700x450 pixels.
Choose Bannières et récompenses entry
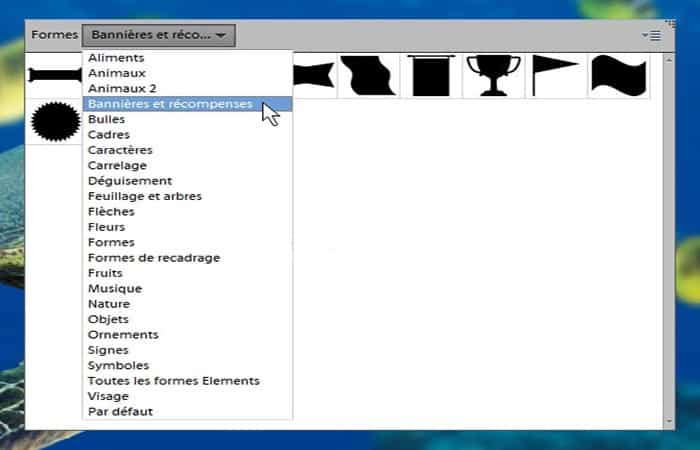188,104
